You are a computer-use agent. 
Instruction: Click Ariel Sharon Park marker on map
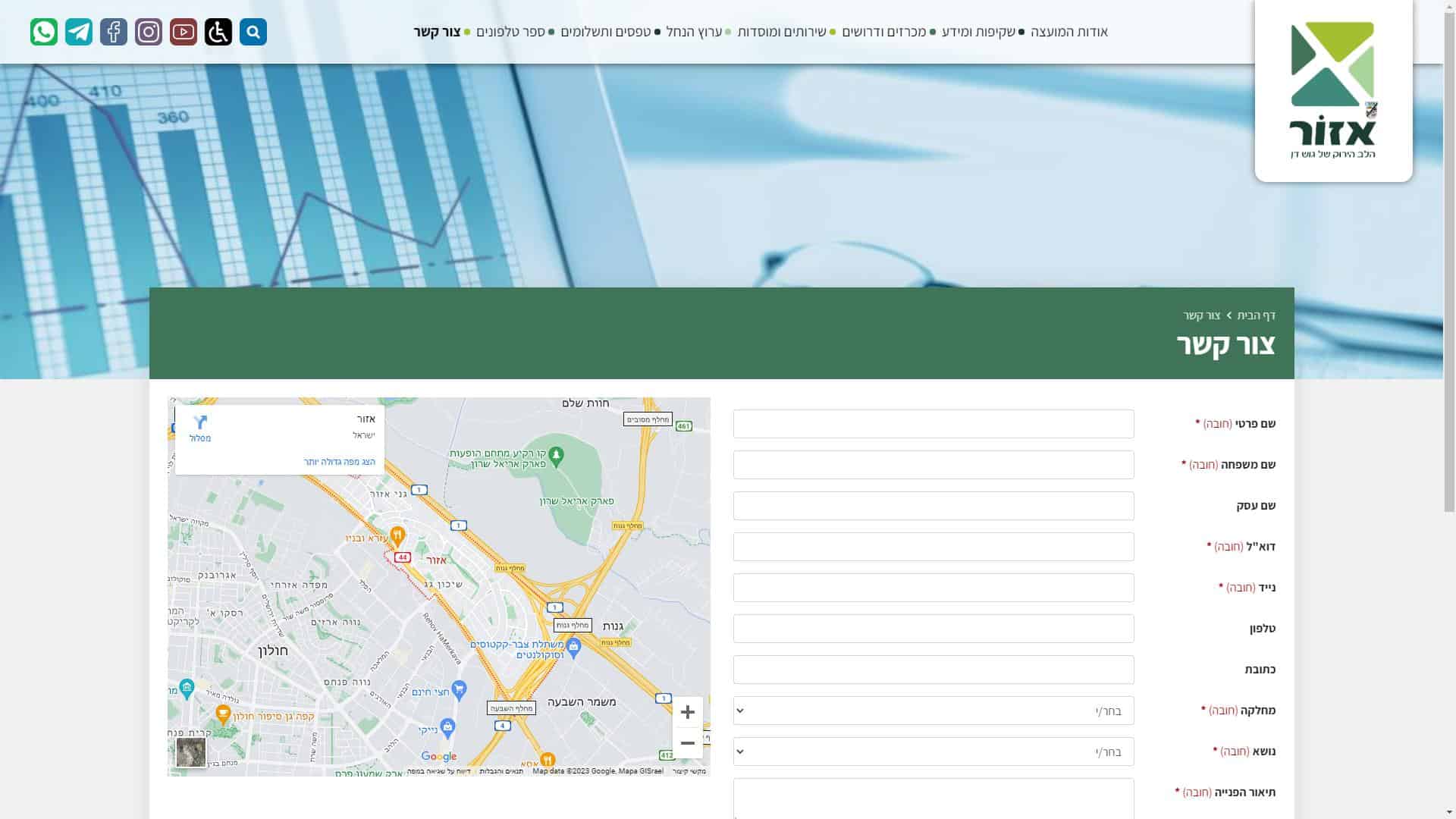(556, 455)
